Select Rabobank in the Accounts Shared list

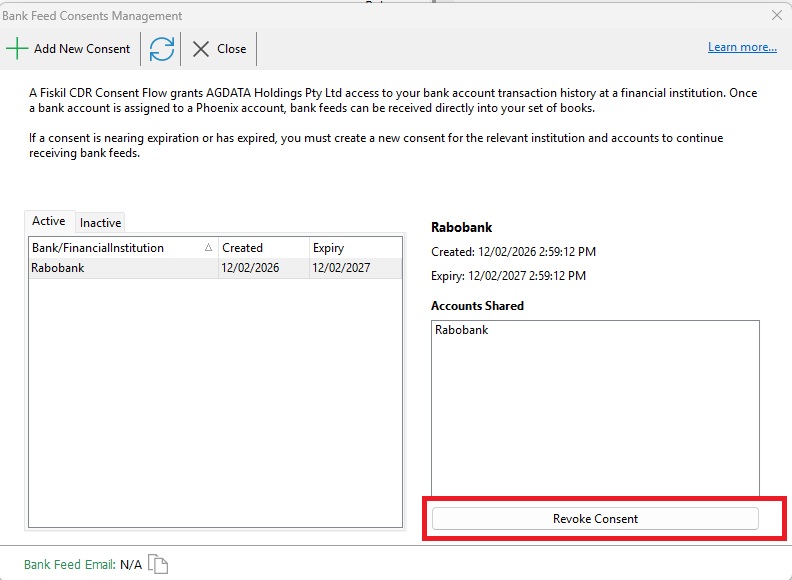462,330
